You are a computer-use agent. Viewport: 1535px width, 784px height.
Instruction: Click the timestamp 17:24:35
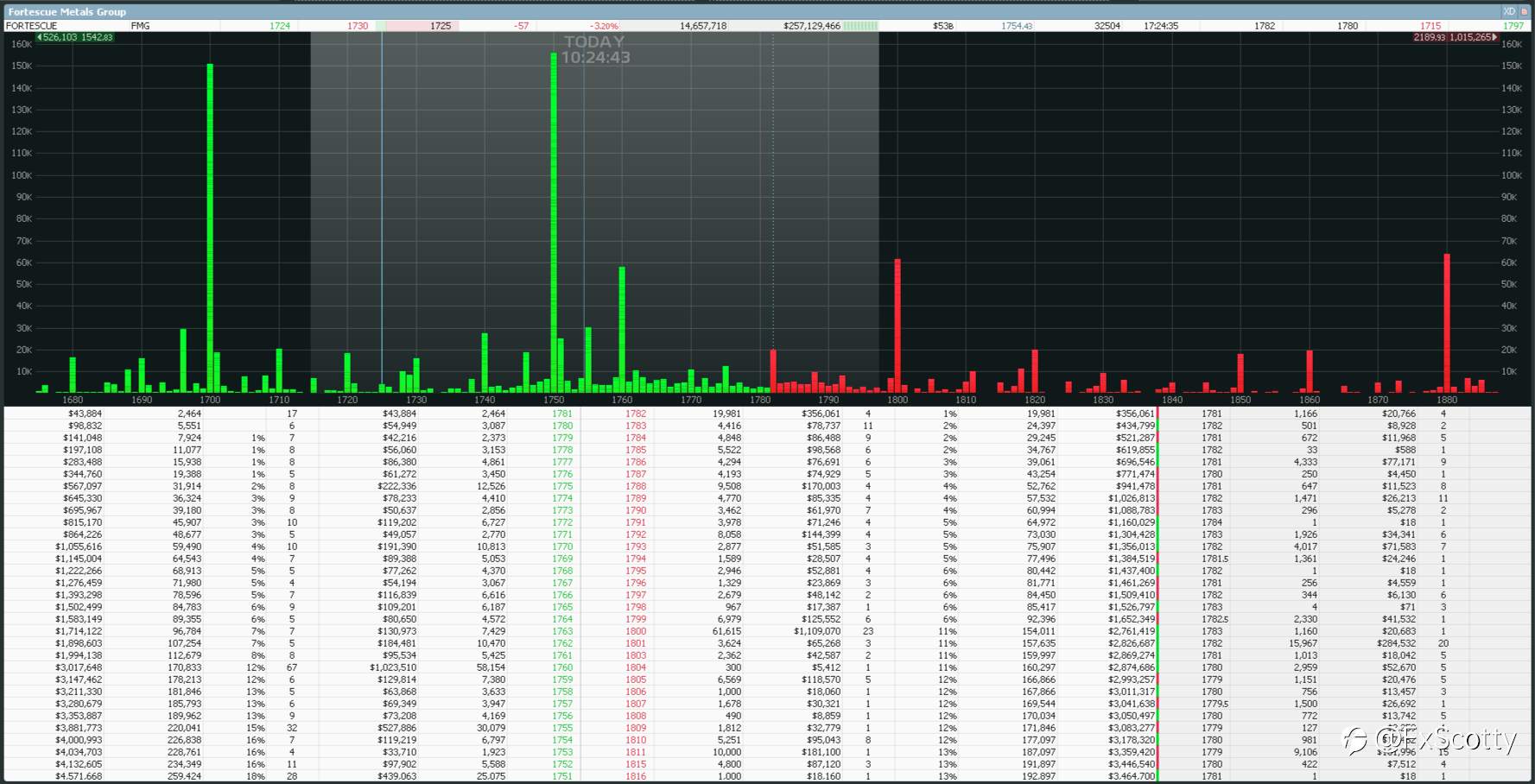tap(1161, 26)
